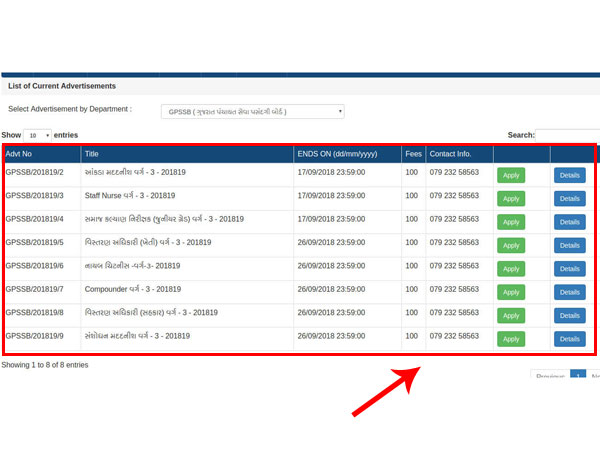Change the Show entries count dropdown
This screenshot has width=600, height=450.
coord(37,135)
